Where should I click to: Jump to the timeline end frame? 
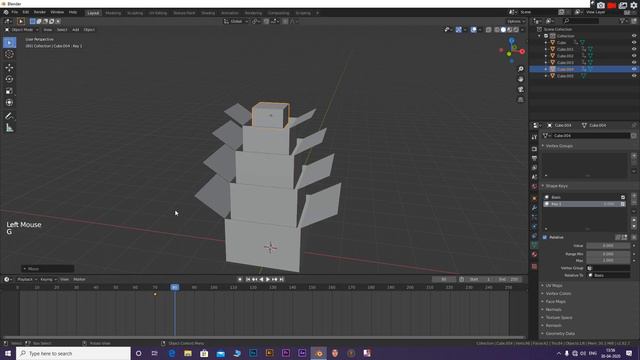point(281,280)
